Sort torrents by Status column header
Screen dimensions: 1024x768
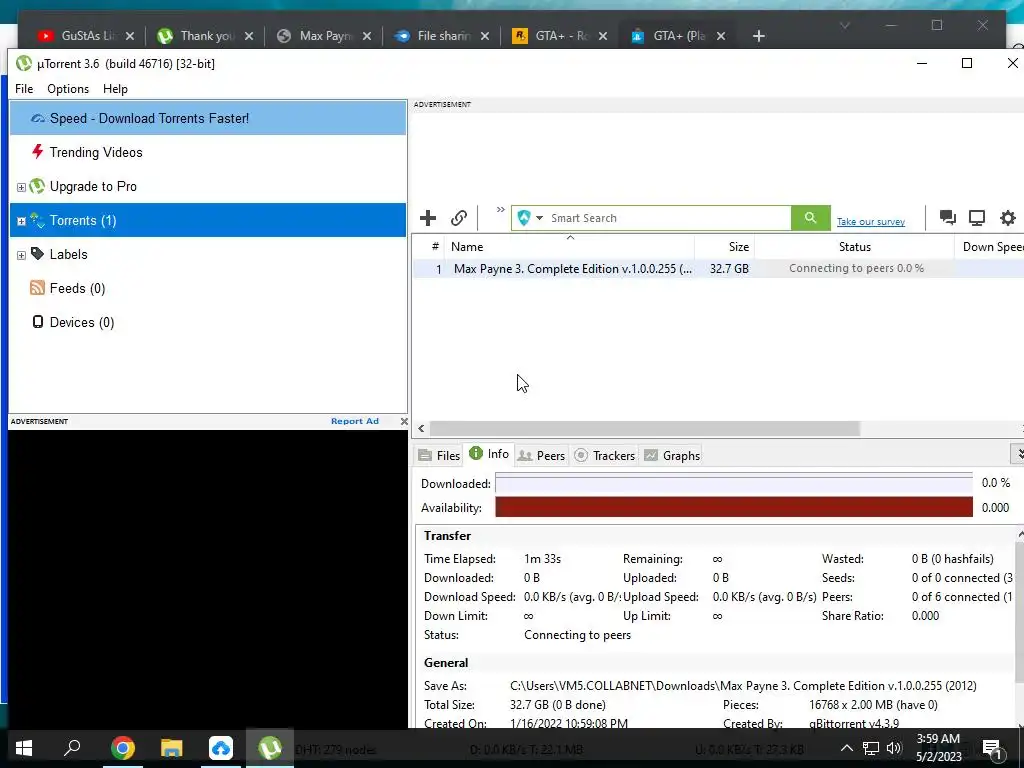[x=854, y=247]
